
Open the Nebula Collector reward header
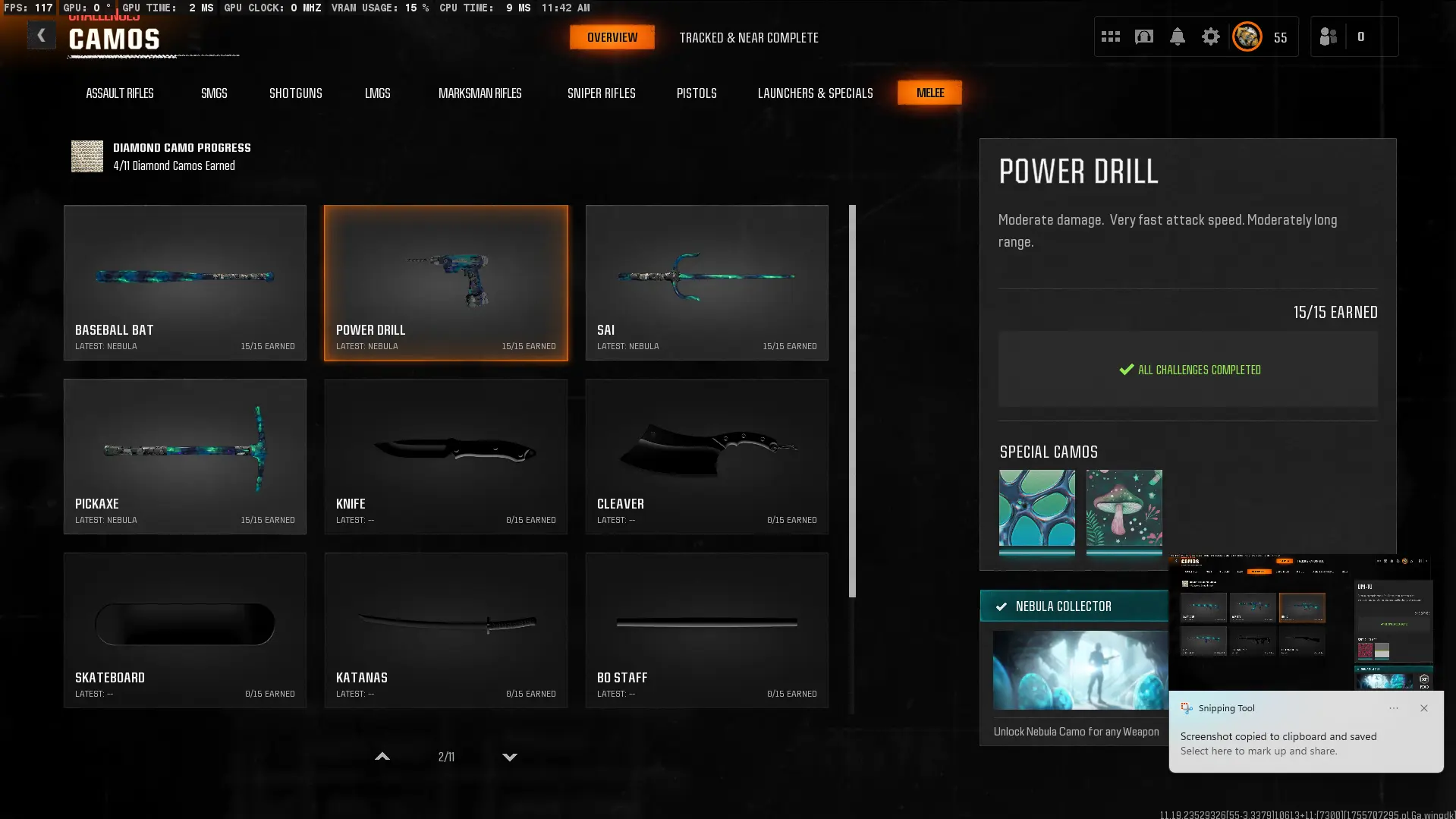coord(1074,606)
